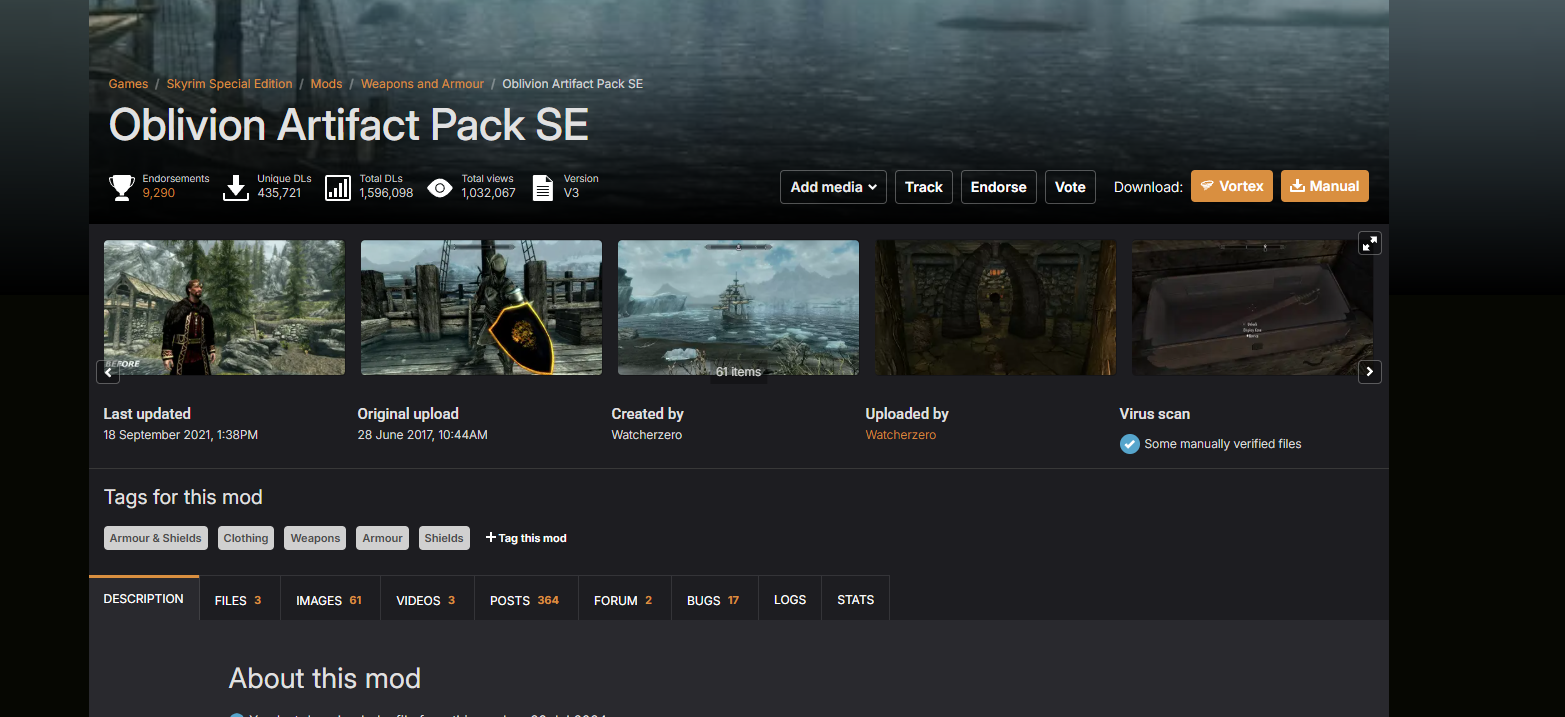Open the Add media dropdown
Image resolution: width=1565 pixels, height=717 pixels.
833,187
